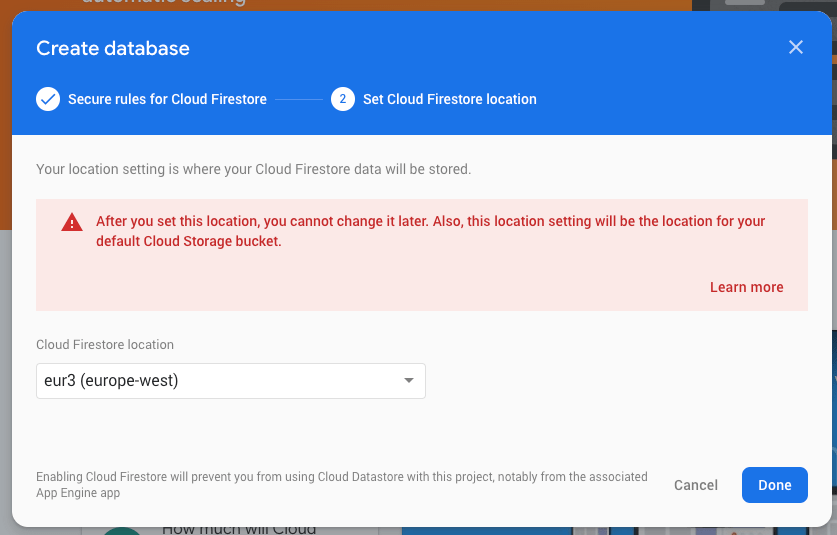Viewport: 837px width, 535px height.
Task: Click the Create database dialog title
Action: coord(113,48)
